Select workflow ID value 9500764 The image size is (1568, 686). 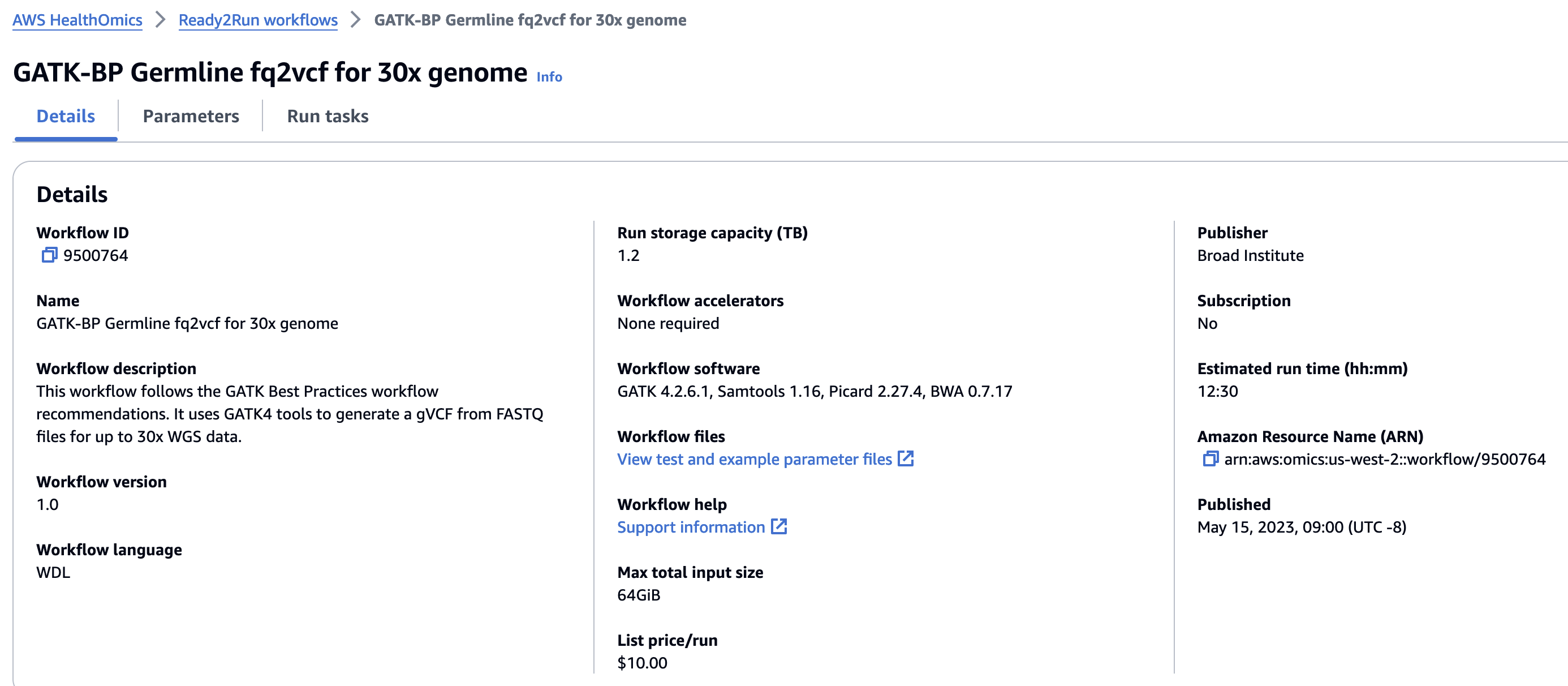tap(96, 255)
